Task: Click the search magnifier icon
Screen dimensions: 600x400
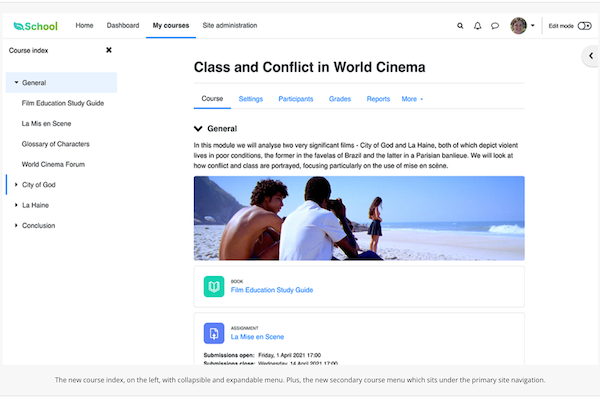Action: click(460, 25)
